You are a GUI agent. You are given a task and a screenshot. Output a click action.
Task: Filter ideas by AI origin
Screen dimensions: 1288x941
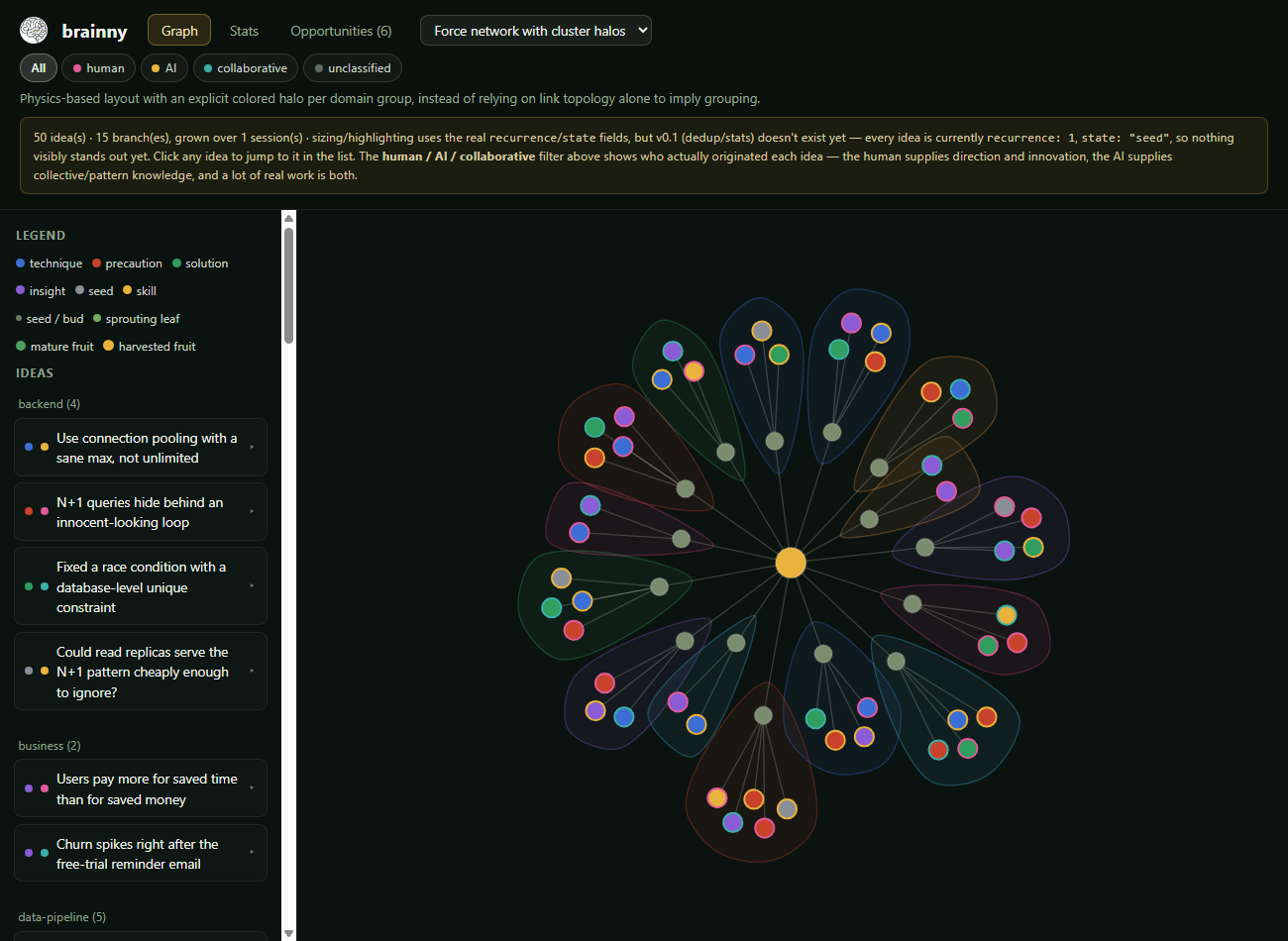(x=164, y=68)
